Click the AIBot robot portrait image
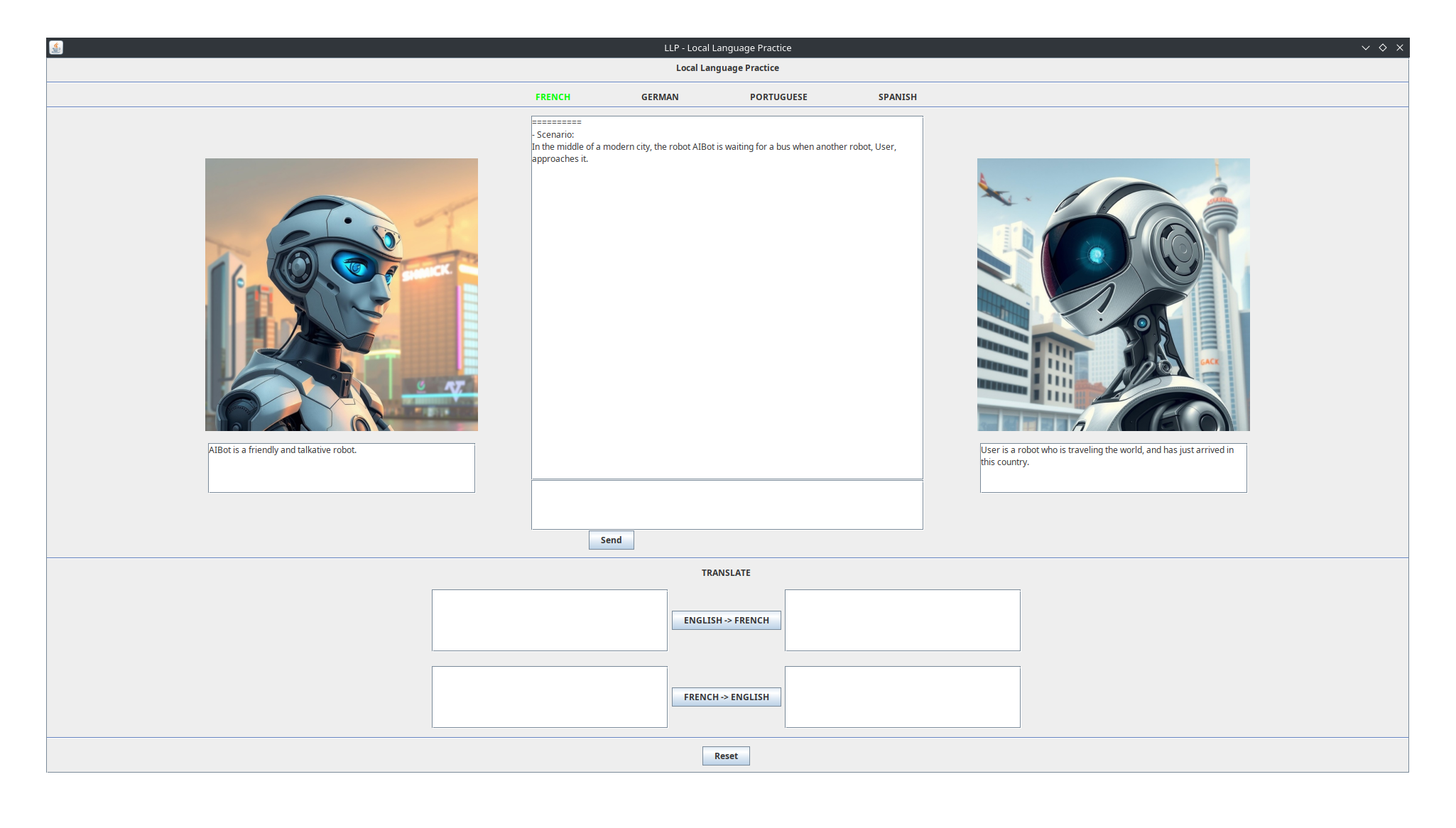1456x828 pixels. pyautogui.click(x=341, y=294)
